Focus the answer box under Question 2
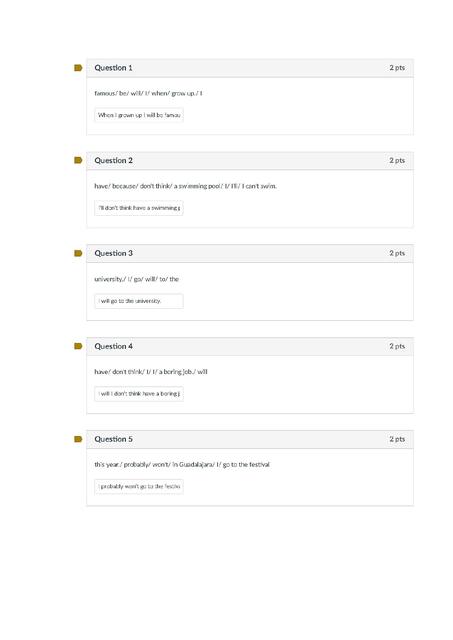 (x=139, y=208)
